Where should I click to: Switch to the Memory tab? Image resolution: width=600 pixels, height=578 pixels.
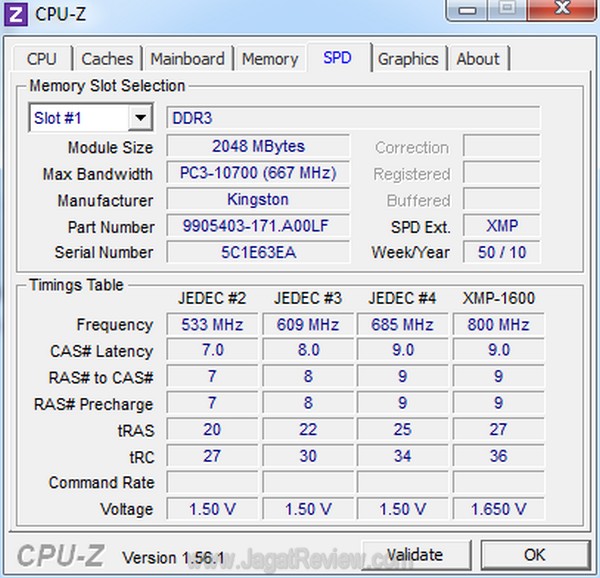[x=270, y=59]
